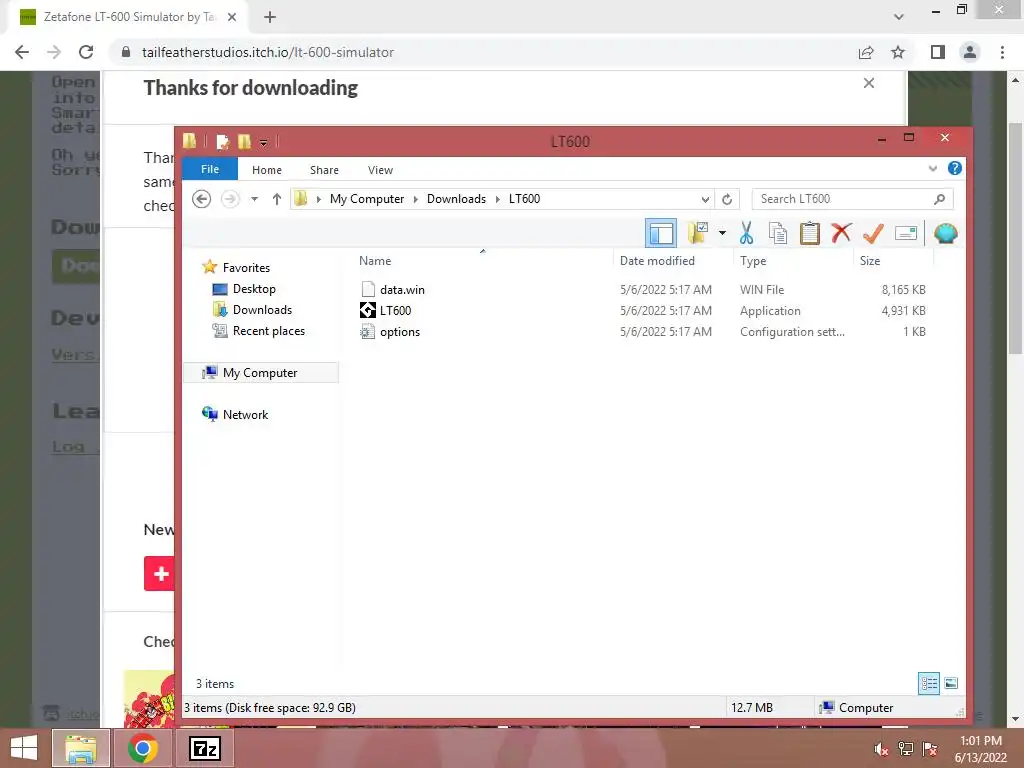Click LT600 in address breadcrumb

click(x=524, y=199)
